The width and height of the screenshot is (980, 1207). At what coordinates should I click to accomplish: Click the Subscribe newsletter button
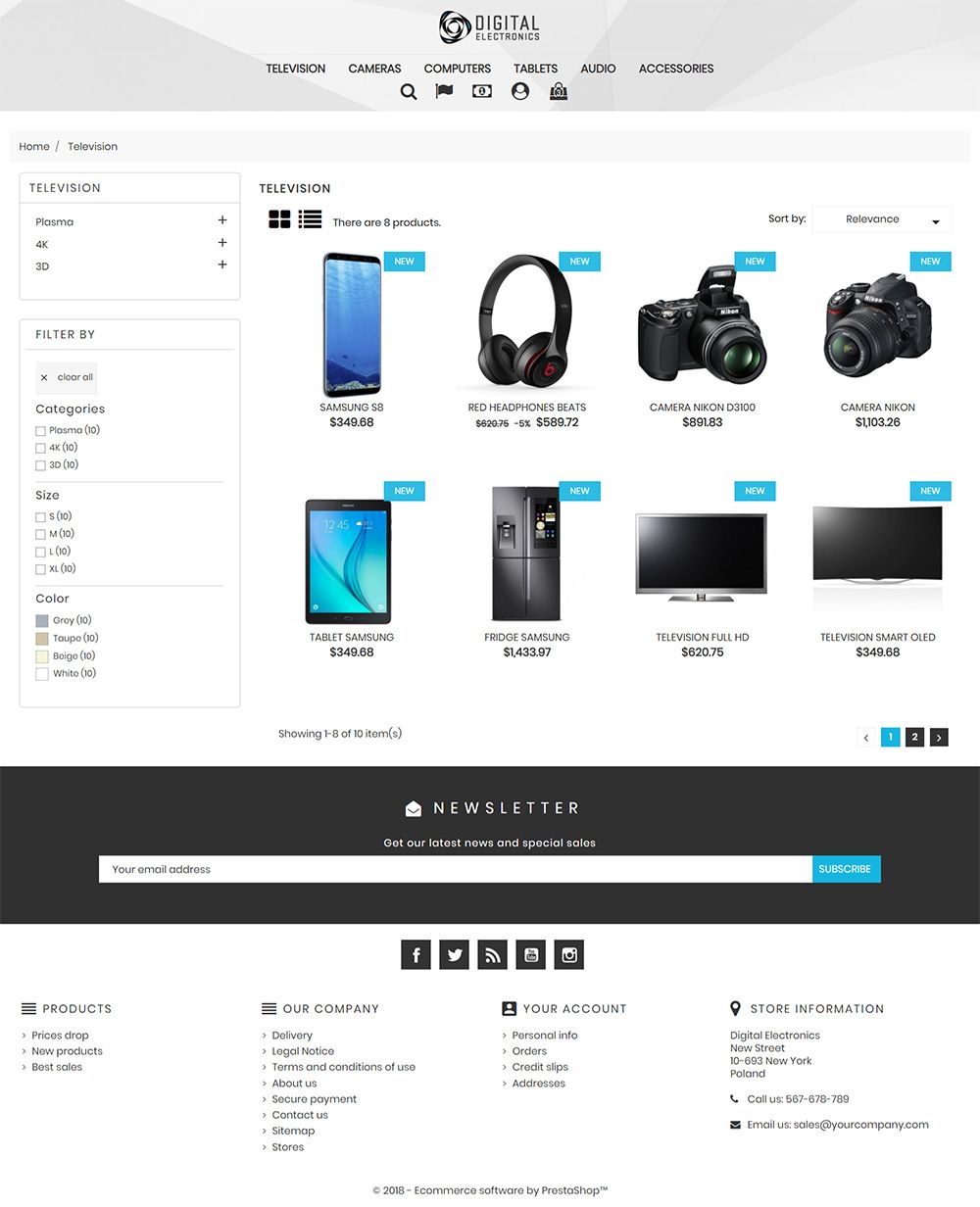846,869
